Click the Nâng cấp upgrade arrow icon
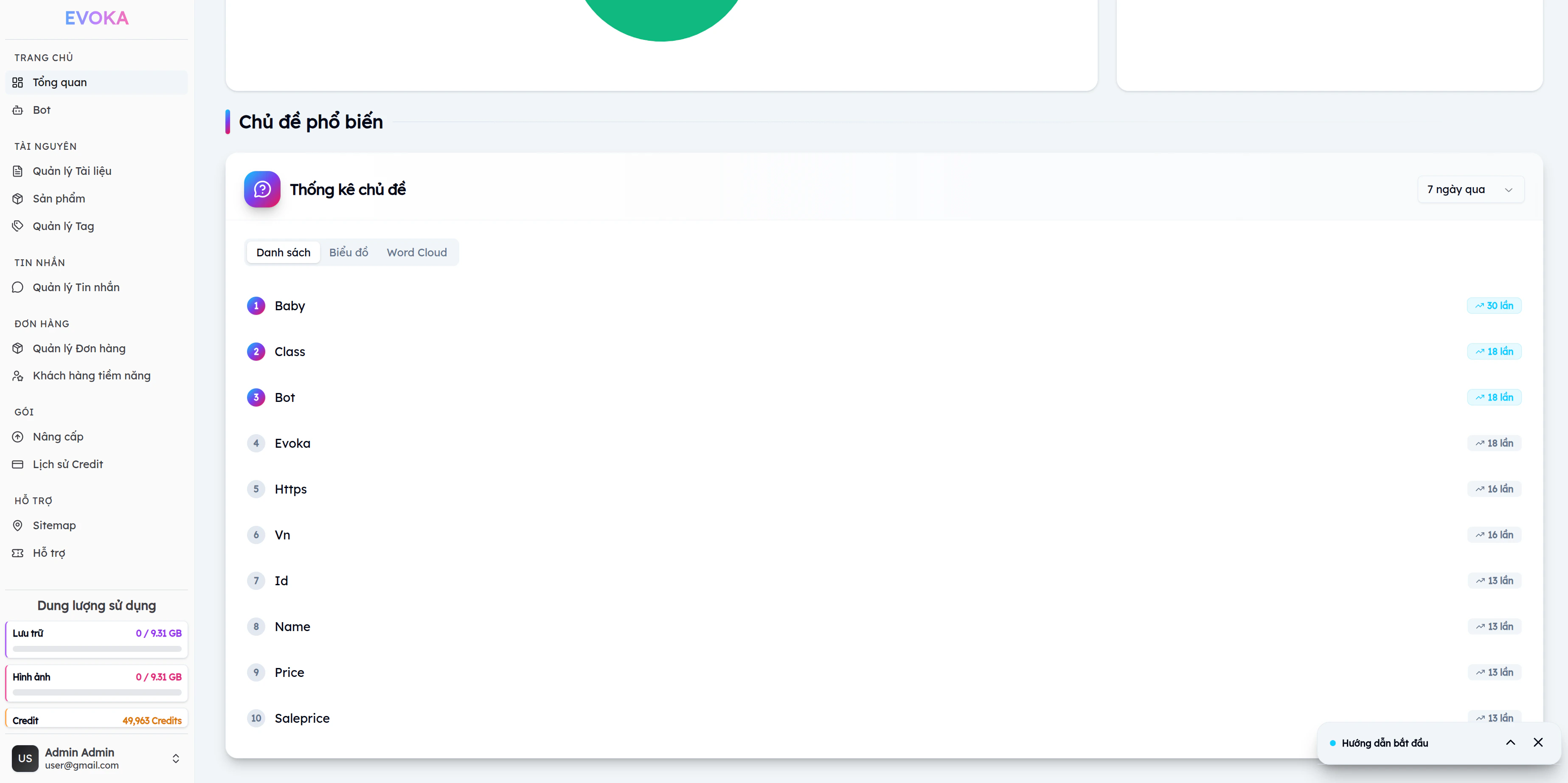 coord(18,437)
